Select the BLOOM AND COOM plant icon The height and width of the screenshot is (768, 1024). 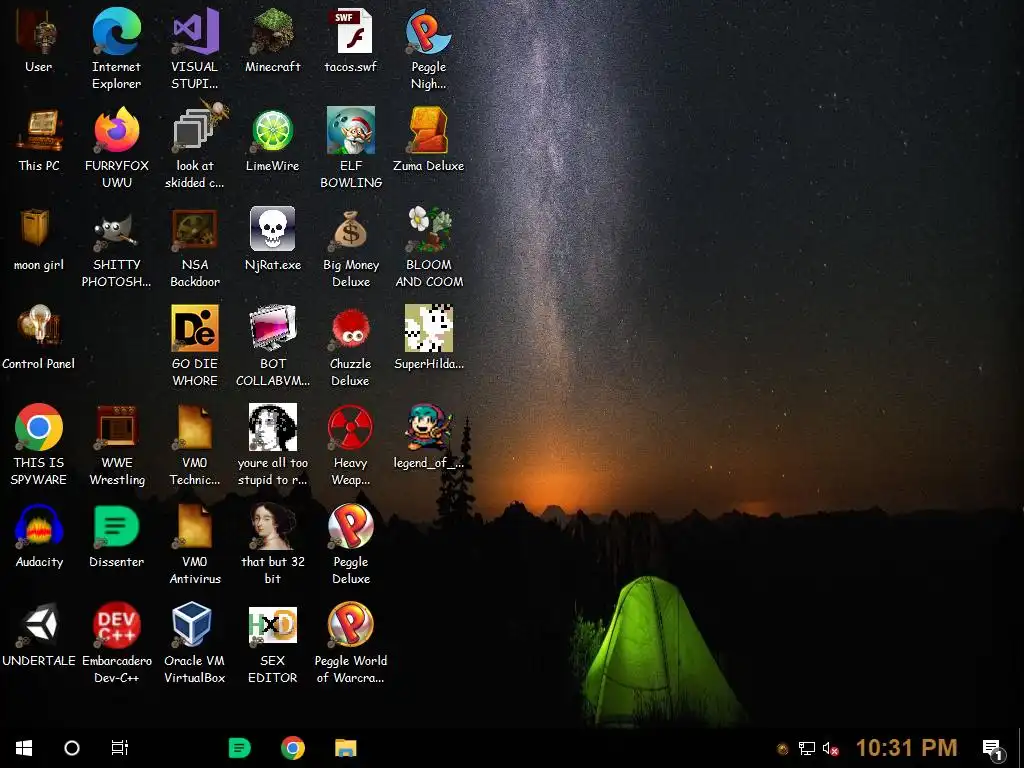pos(428,229)
